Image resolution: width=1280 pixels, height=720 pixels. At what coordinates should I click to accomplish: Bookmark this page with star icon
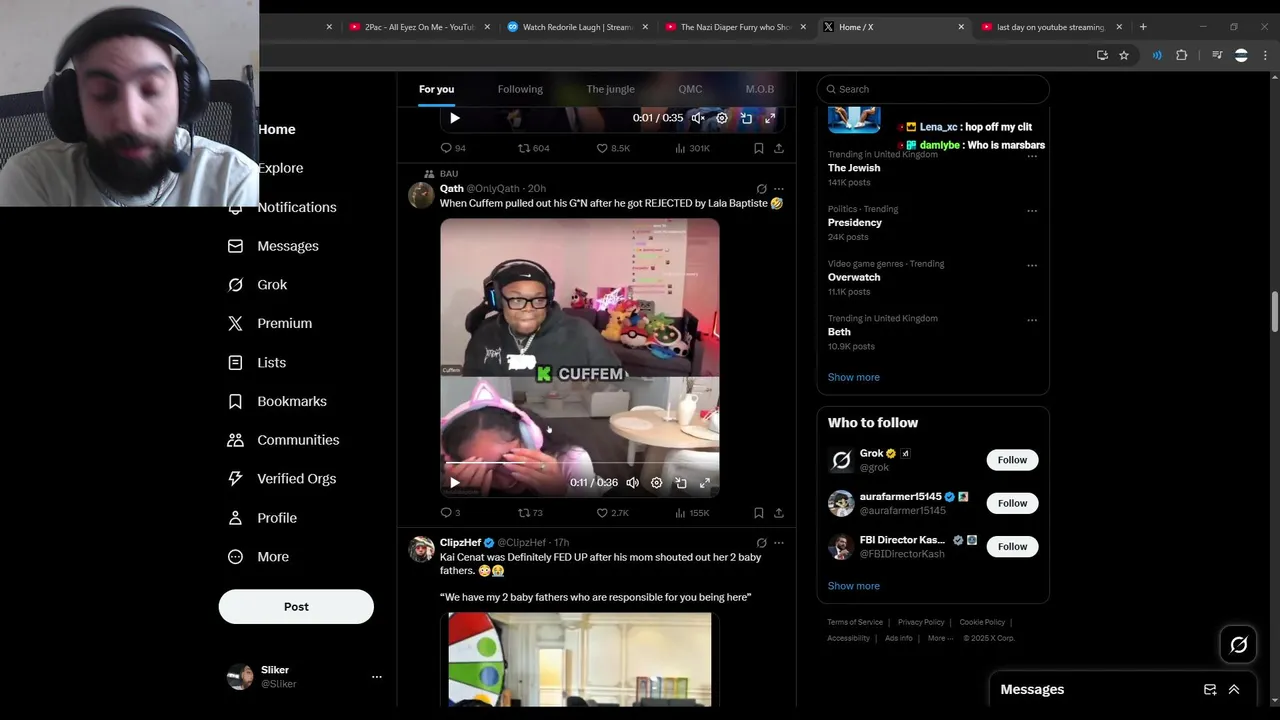click(x=1124, y=56)
